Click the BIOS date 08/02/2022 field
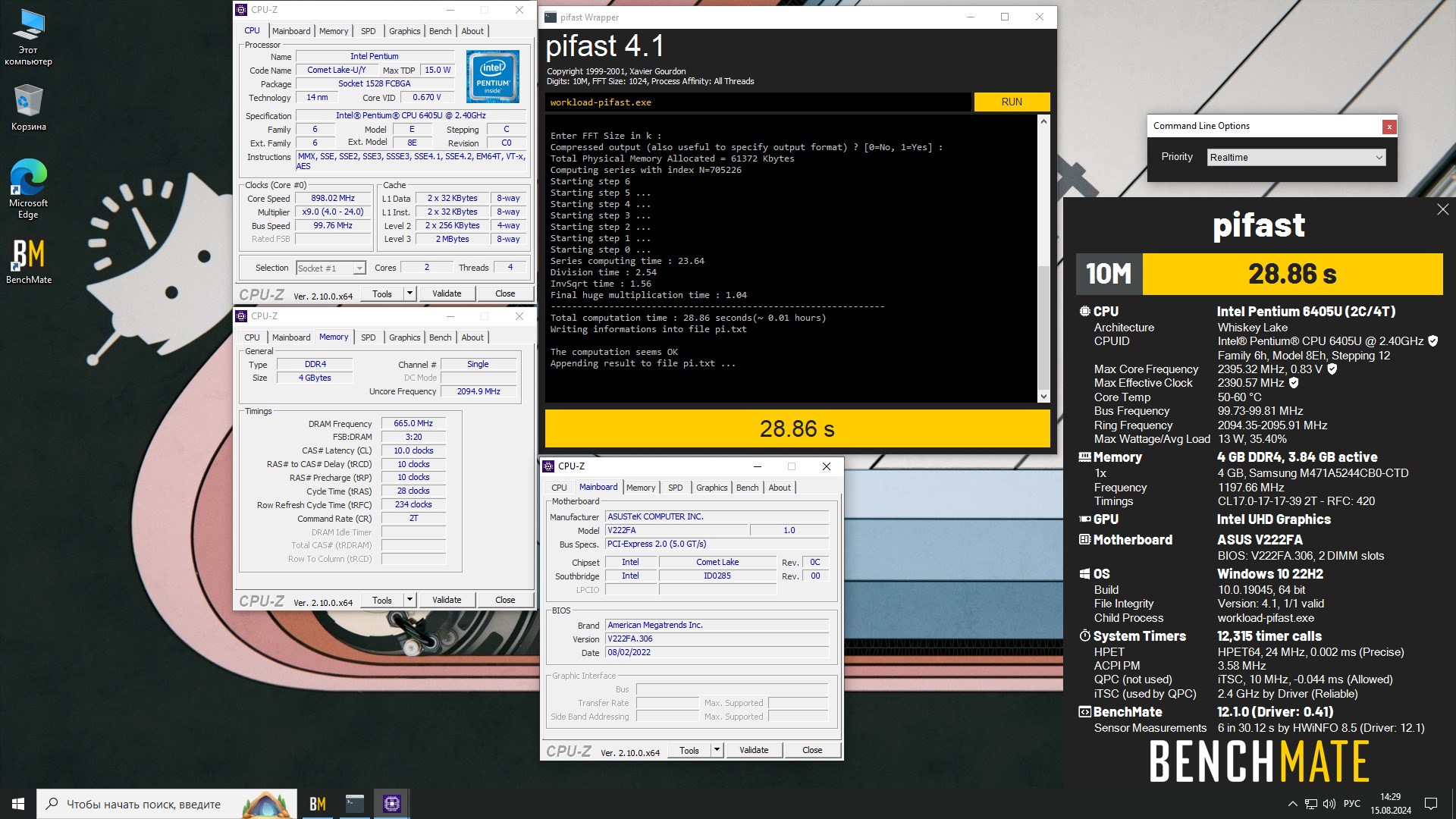Image resolution: width=1456 pixels, height=819 pixels. pyautogui.click(x=717, y=652)
